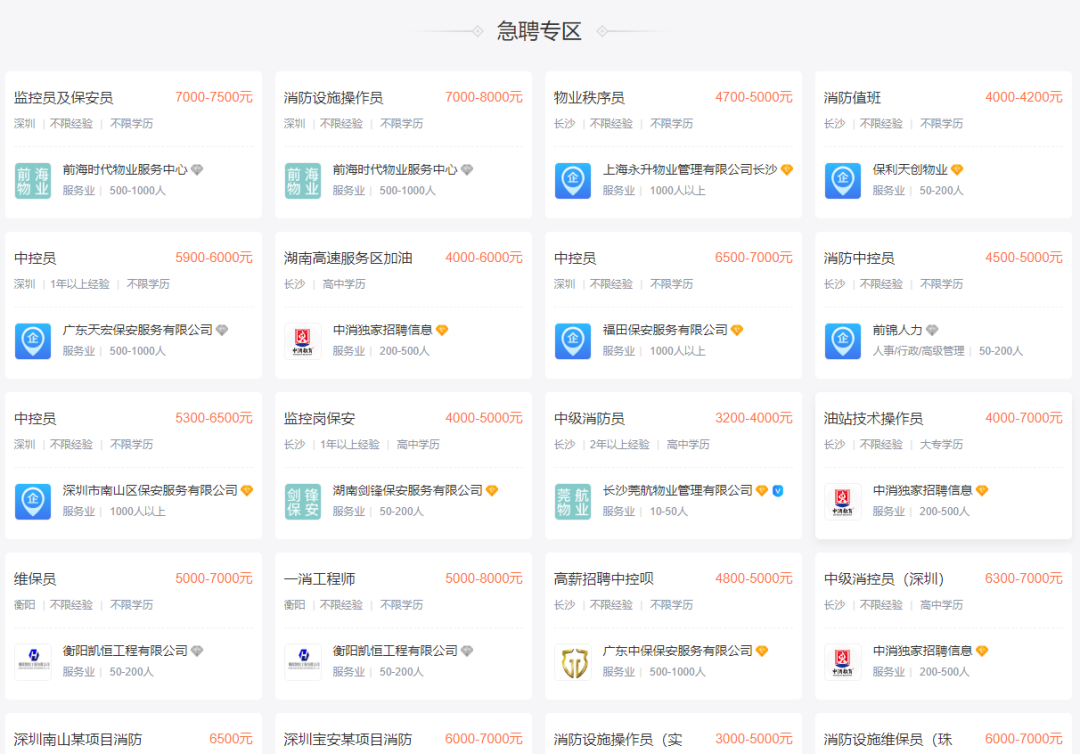
Task: View the 一消工程师 job listing
Action: (320, 579)
